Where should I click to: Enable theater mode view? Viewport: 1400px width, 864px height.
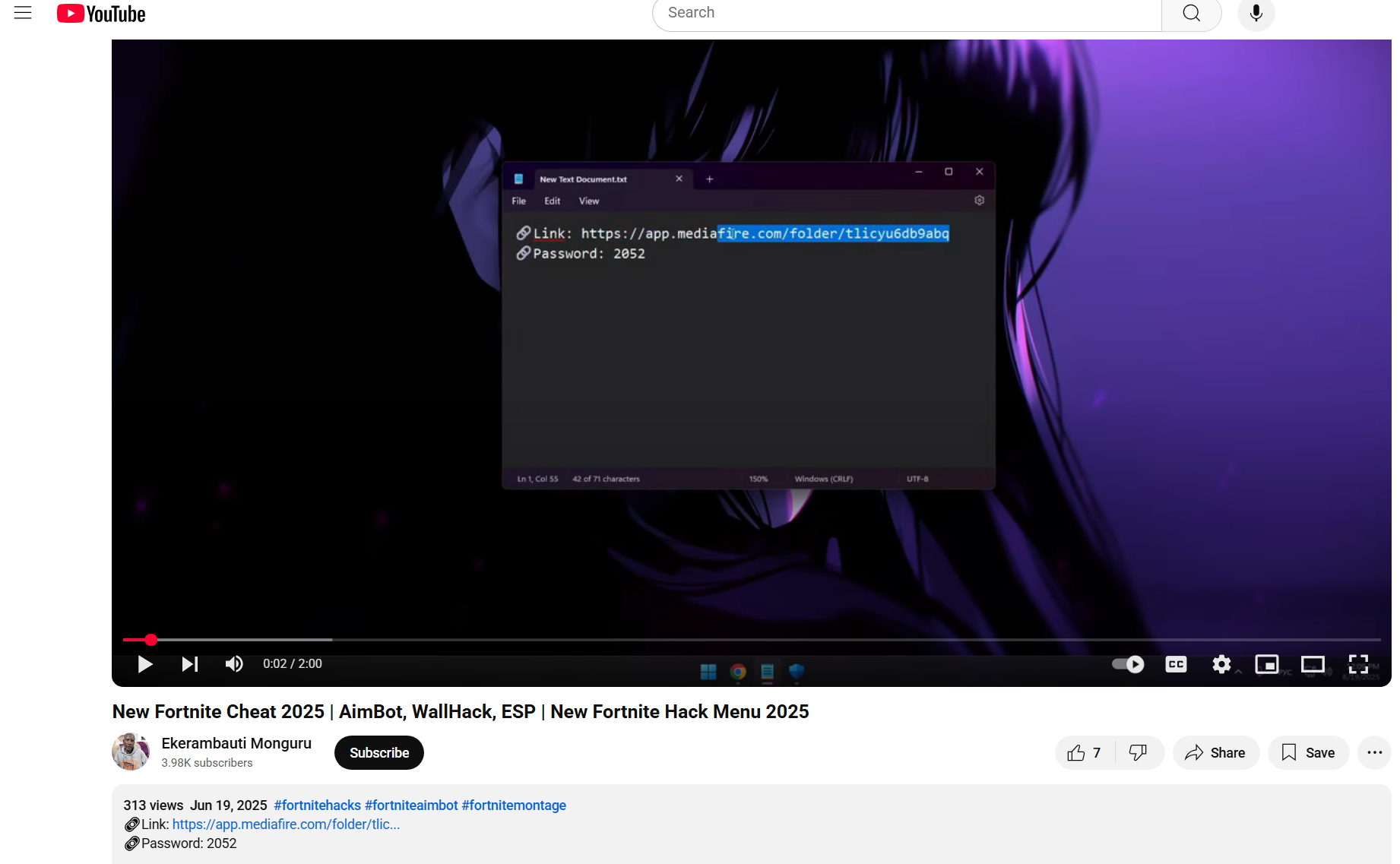click(1313, 664)
